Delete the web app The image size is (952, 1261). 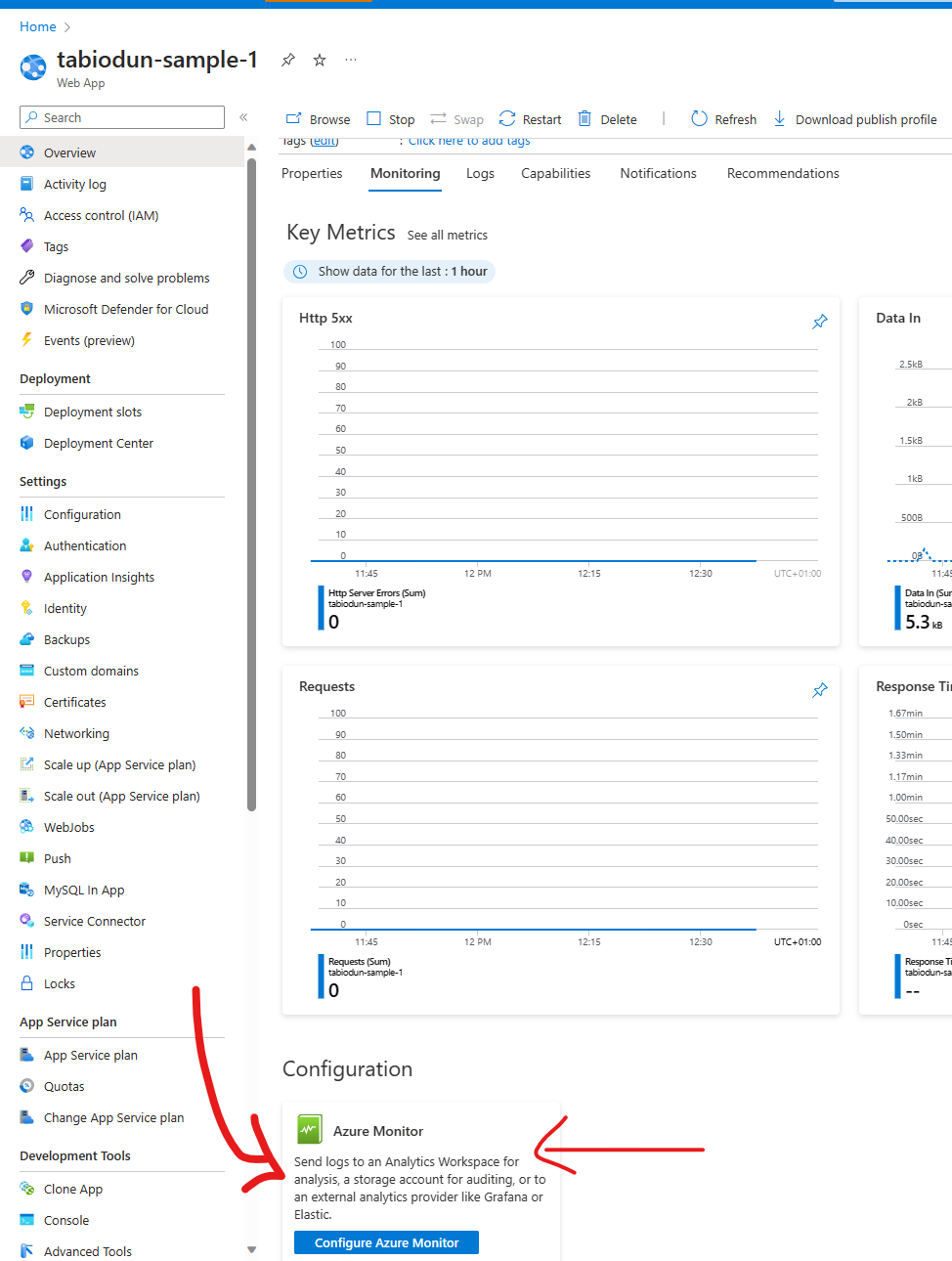pyautogui.click(x=607, y=118)
